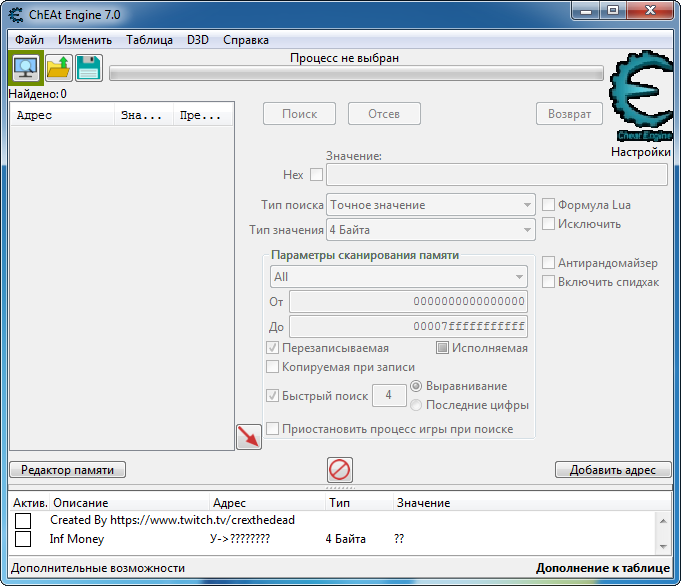681x586 pixels.
Task: Click the Cheat Engine logo for settings
Action: (x=641, y=96)
